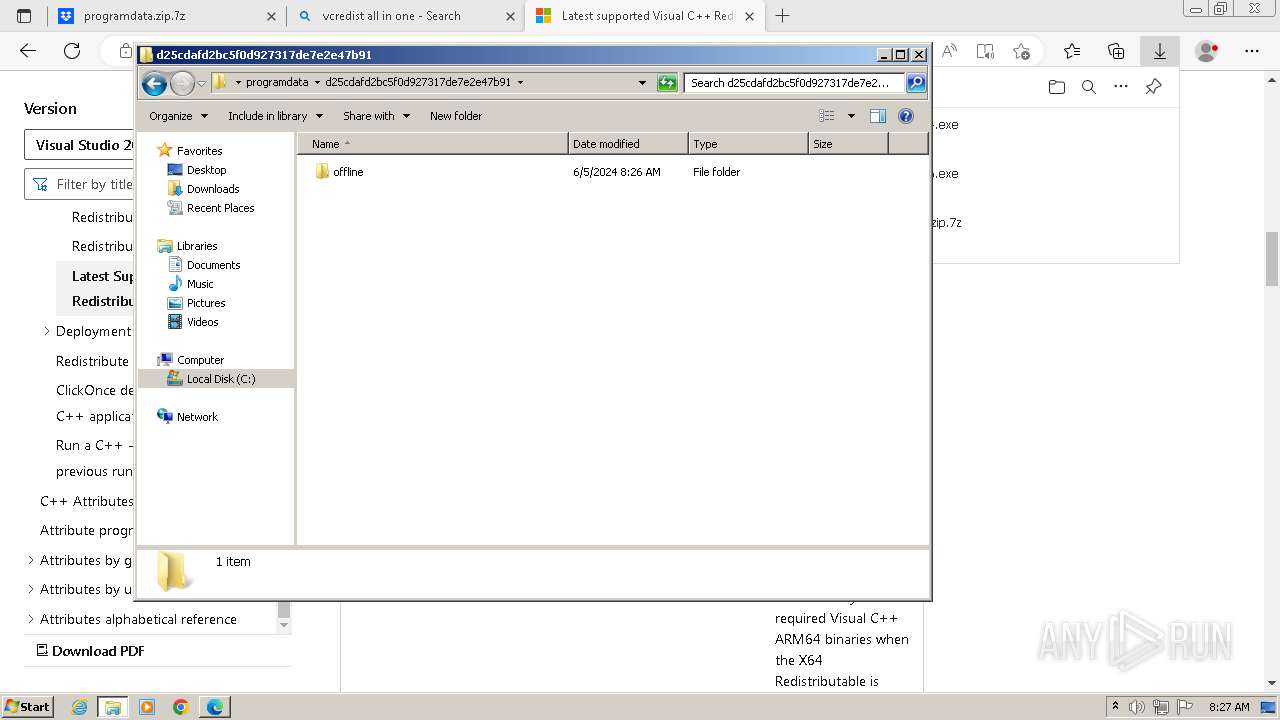Select Computer in the navigation pane
The image size is (1280, 720).
(200, 360)
